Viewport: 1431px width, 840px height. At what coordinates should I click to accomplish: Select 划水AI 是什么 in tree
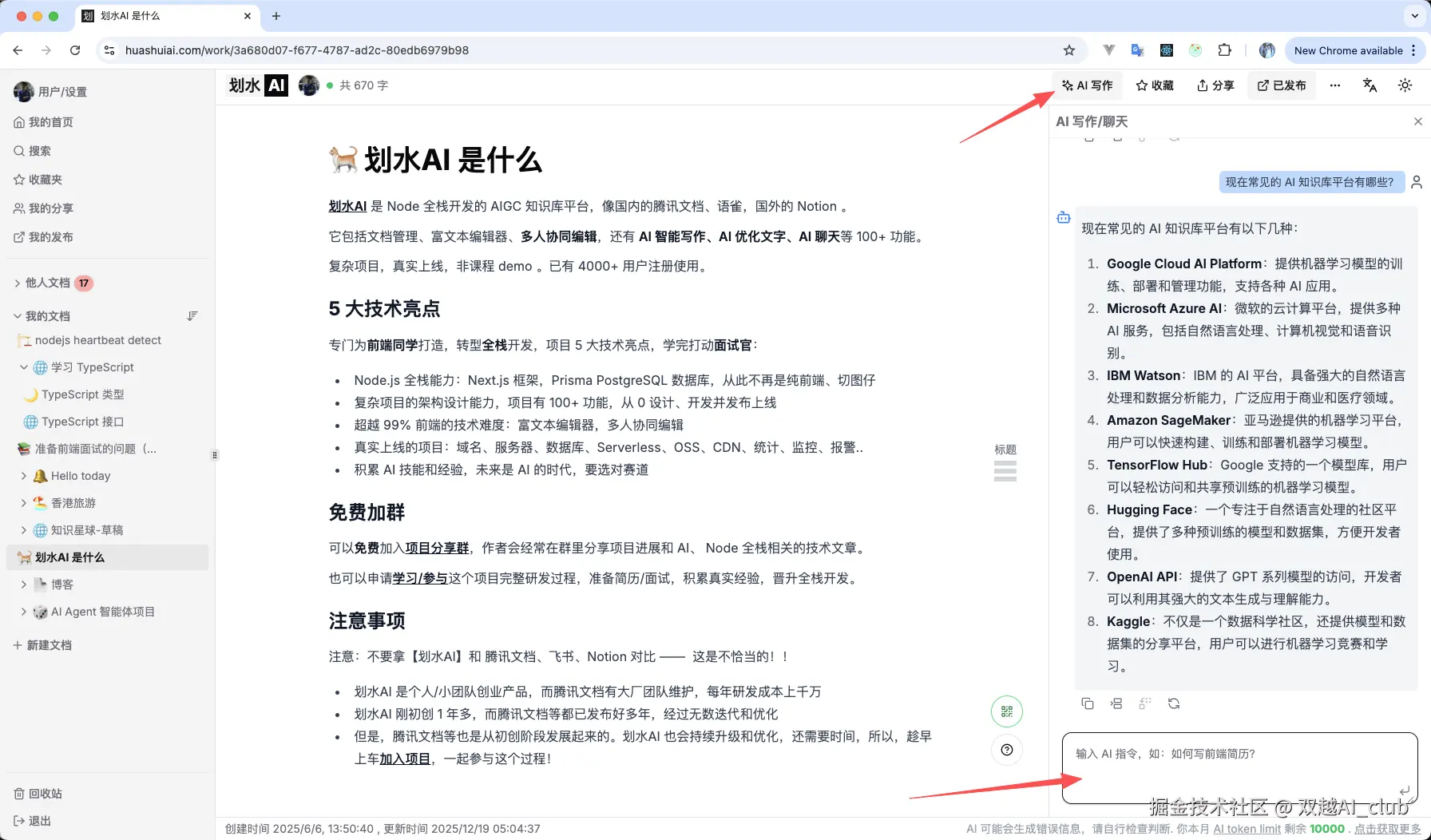[107, 557]
